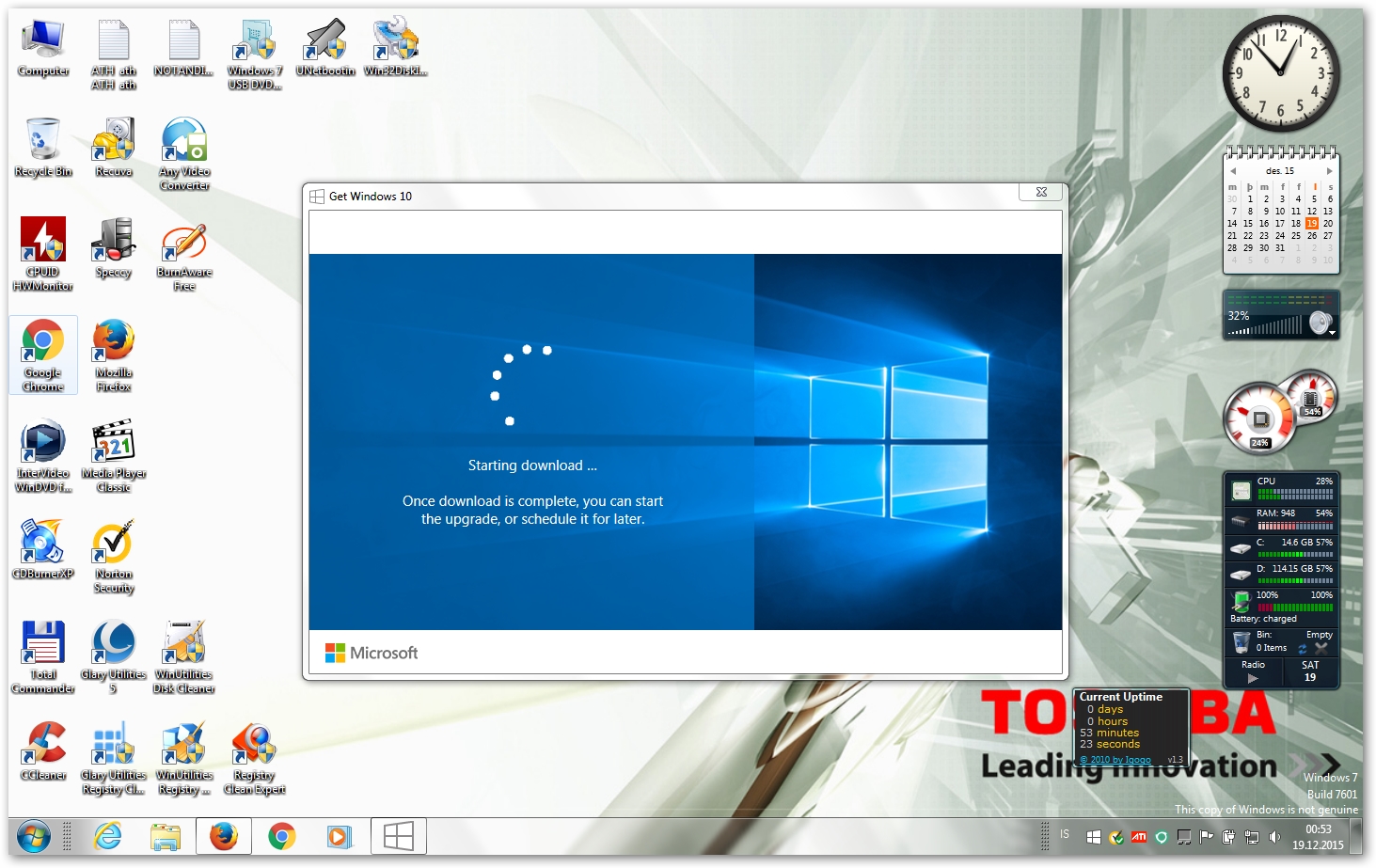Open the ATH ath text file
This screenshot has height=868, width=1376.
tap(114, 54)
